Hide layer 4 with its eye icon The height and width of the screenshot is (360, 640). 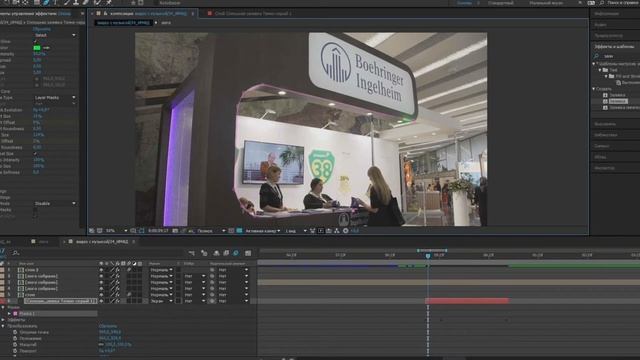pyautogui.click(x=101, y=289)
